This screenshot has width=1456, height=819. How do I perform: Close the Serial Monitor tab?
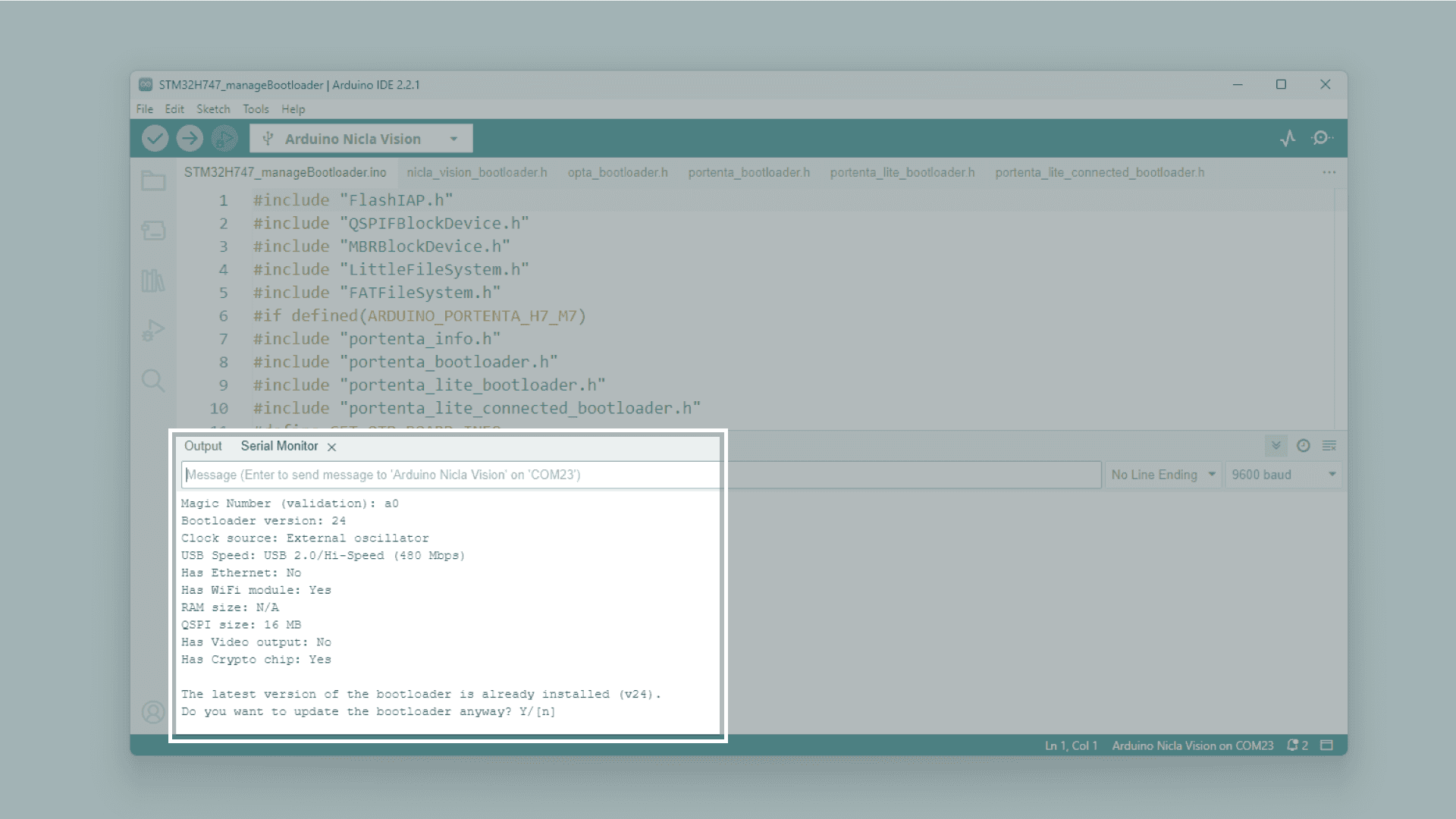pyautogui.click(x=331, y=447)
